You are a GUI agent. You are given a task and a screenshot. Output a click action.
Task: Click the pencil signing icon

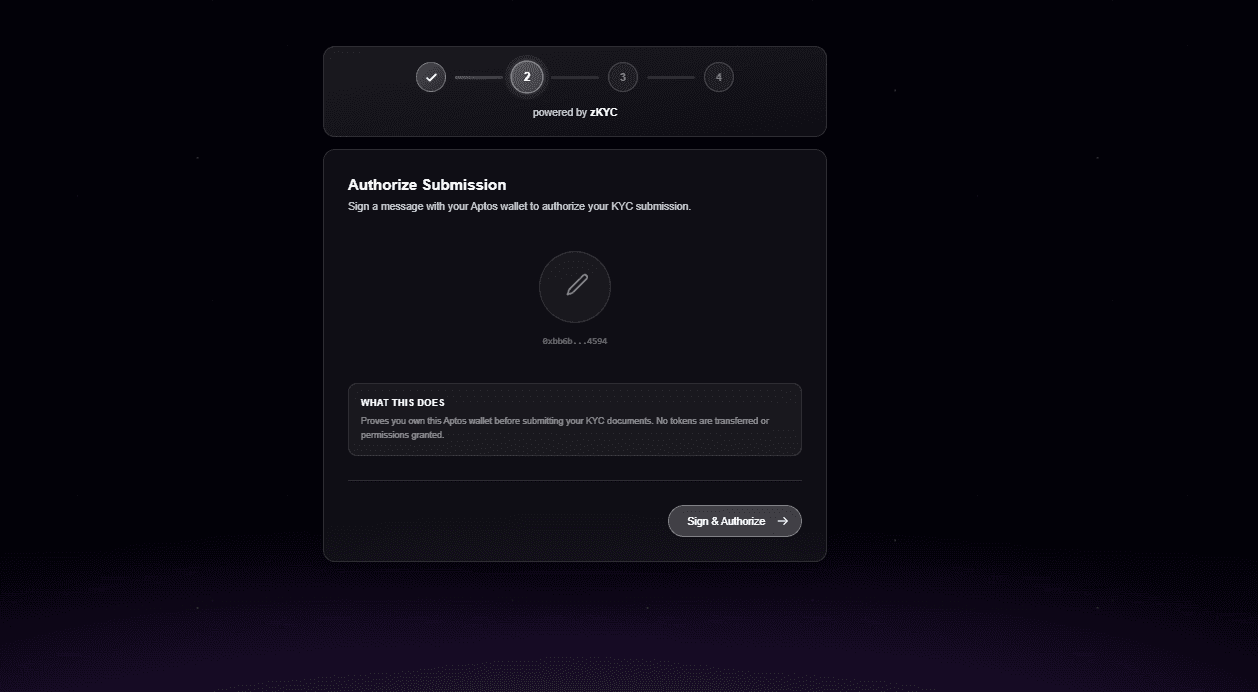click(x=575, y=286)
